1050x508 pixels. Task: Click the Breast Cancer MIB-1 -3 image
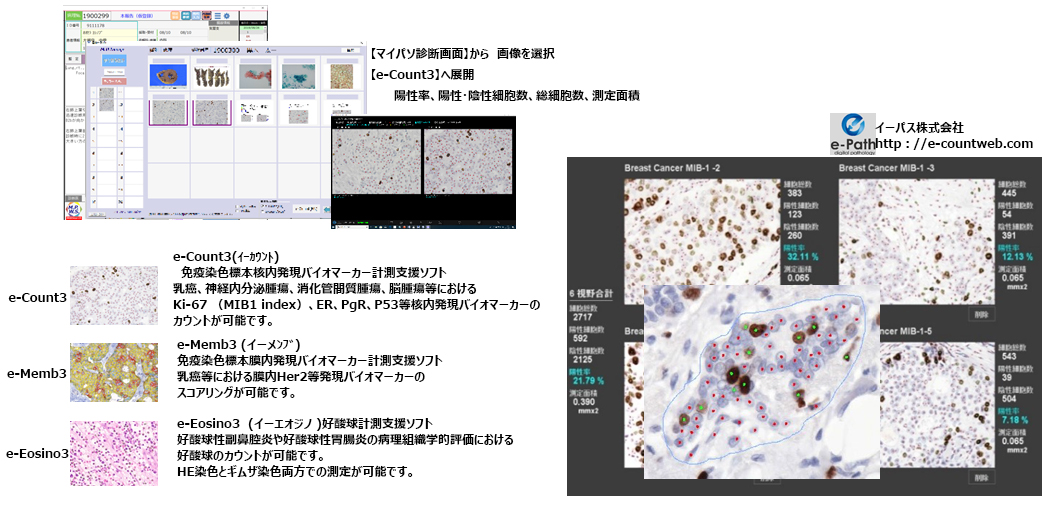916,240
